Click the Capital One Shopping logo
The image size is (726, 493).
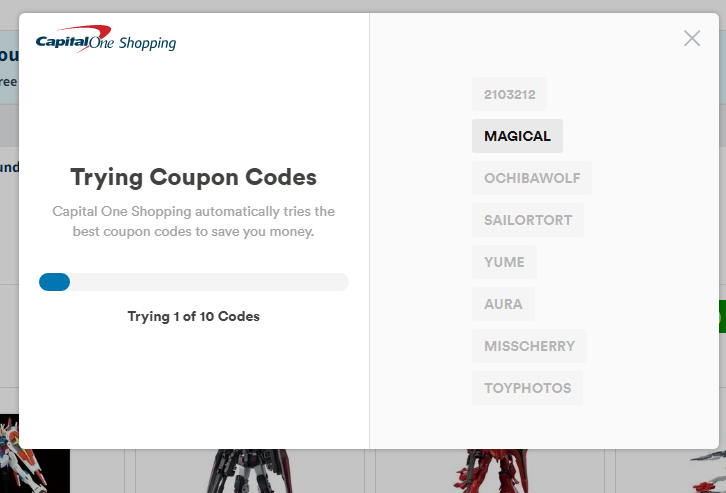click(x=106, y=39)
